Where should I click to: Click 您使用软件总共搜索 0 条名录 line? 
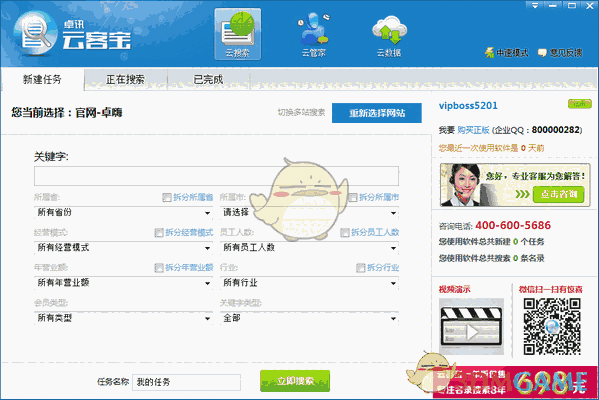click(x=491, y=258)
